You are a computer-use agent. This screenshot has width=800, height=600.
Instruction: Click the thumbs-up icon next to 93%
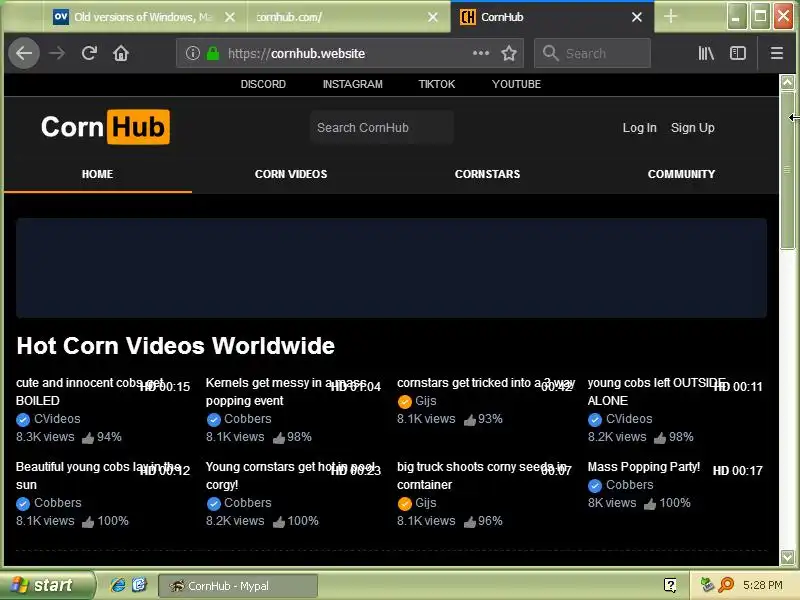pyautogui.click(x=469, y=420)
